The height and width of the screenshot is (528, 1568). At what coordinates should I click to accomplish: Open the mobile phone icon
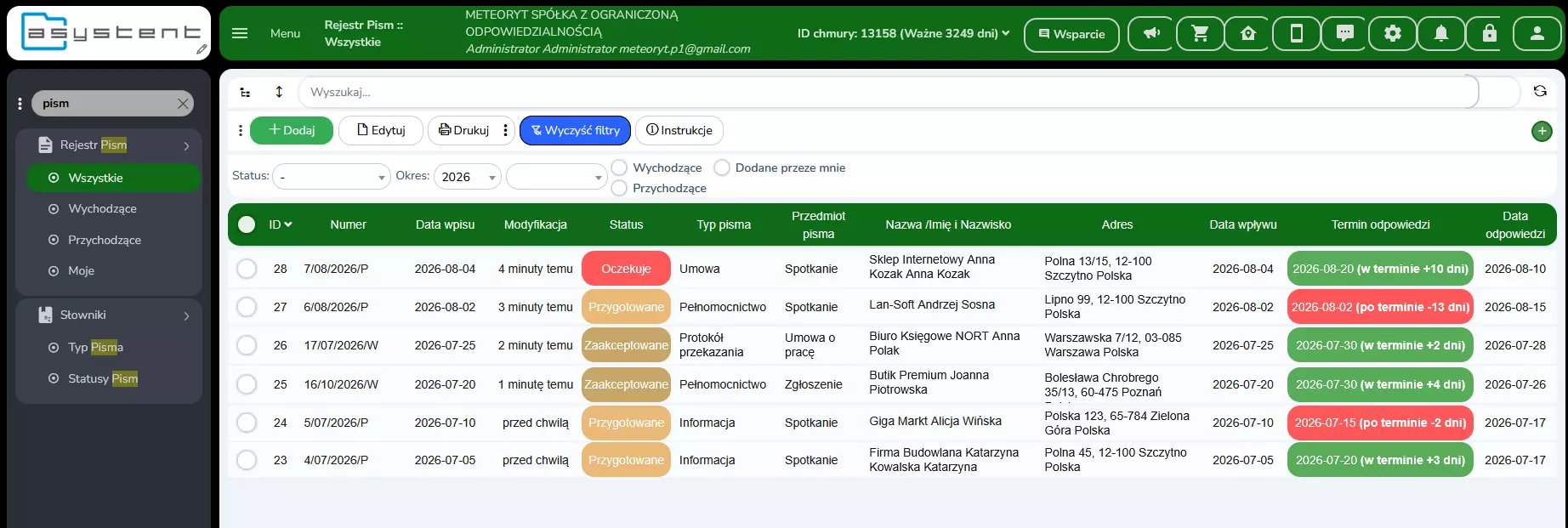click(x=1297, y=34)
